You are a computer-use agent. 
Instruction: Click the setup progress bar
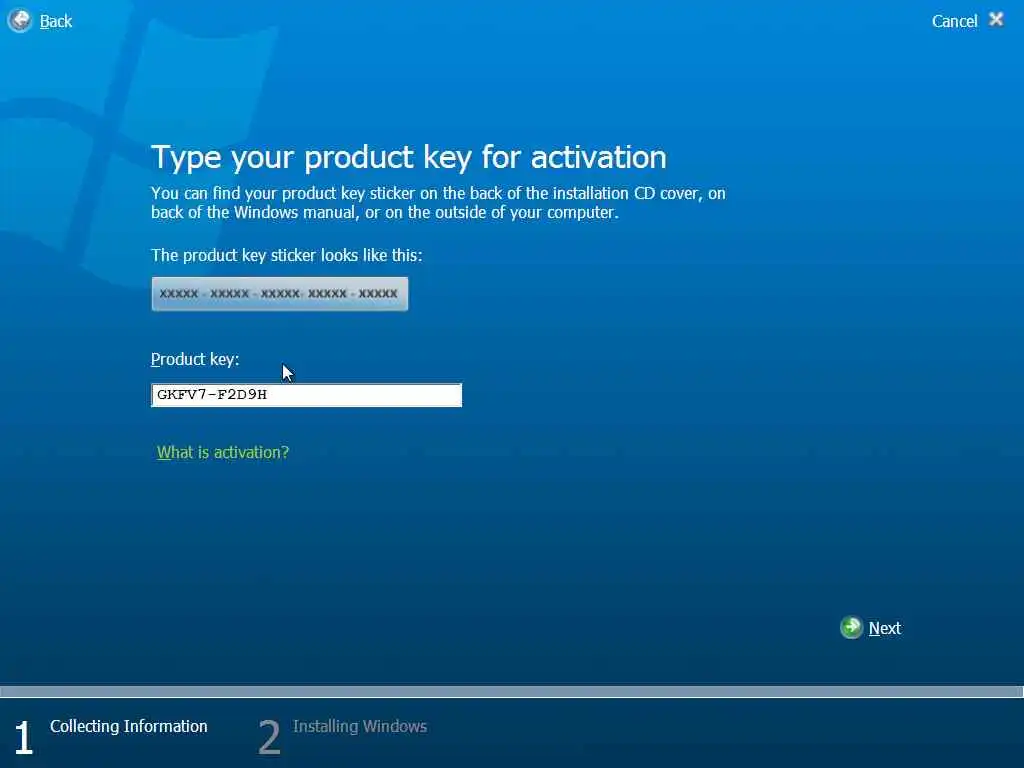[512, 691]
